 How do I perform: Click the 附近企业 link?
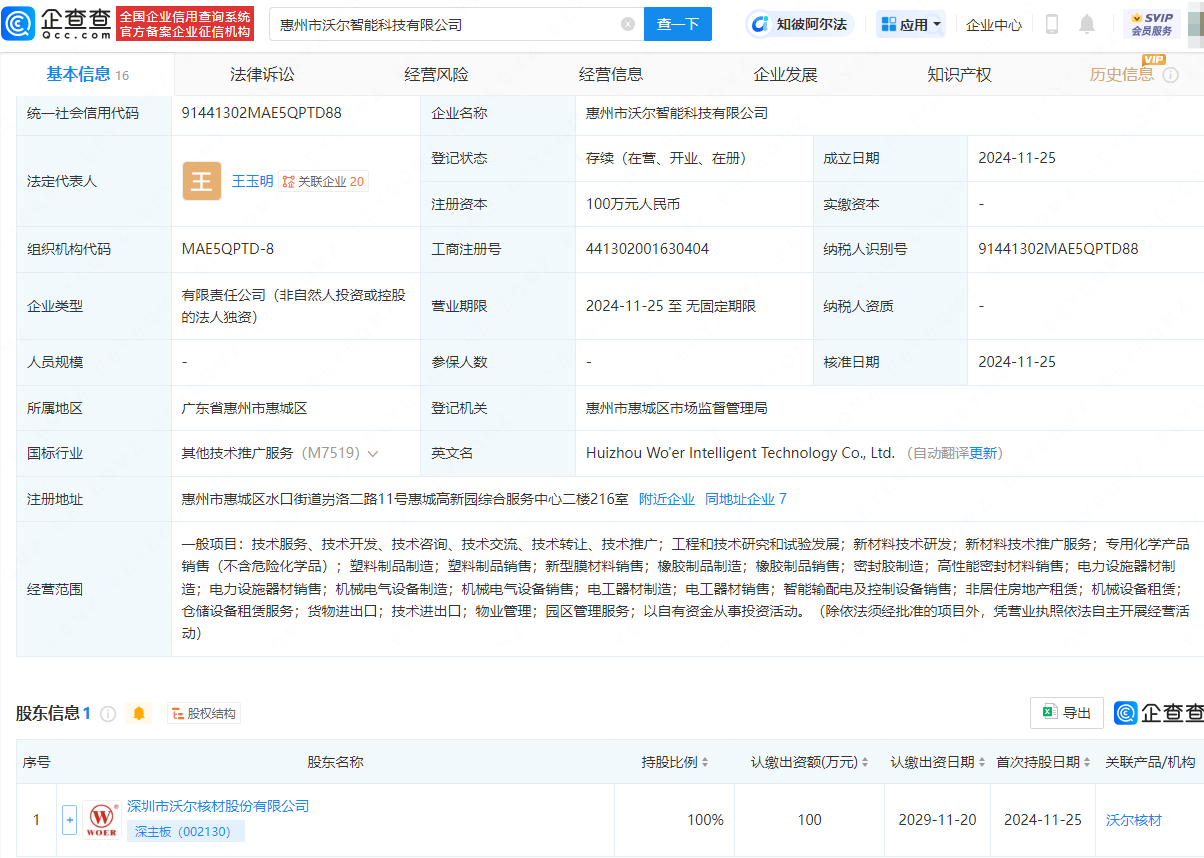point(666,499)
